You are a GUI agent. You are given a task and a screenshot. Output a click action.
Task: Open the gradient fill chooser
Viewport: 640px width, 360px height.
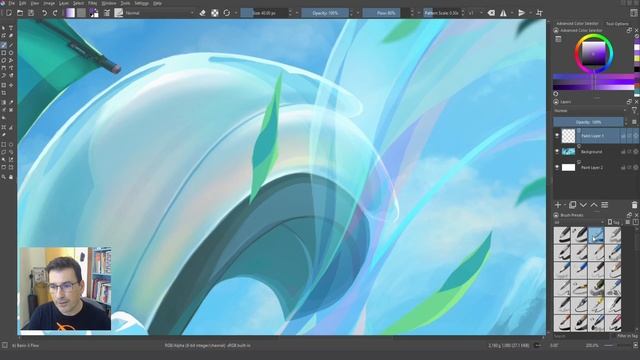point(70,13)
